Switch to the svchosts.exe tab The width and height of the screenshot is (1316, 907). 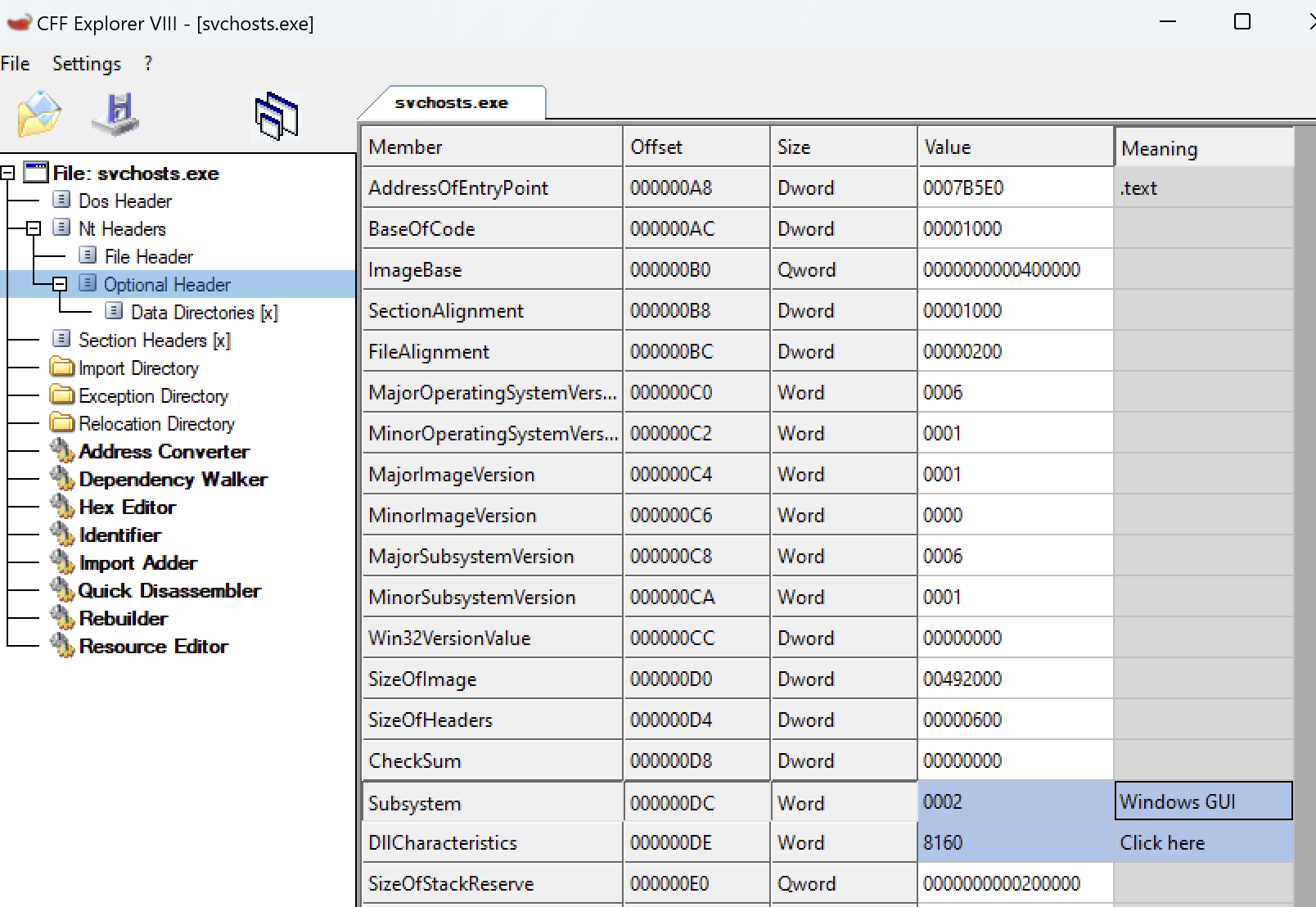point(452,103)
